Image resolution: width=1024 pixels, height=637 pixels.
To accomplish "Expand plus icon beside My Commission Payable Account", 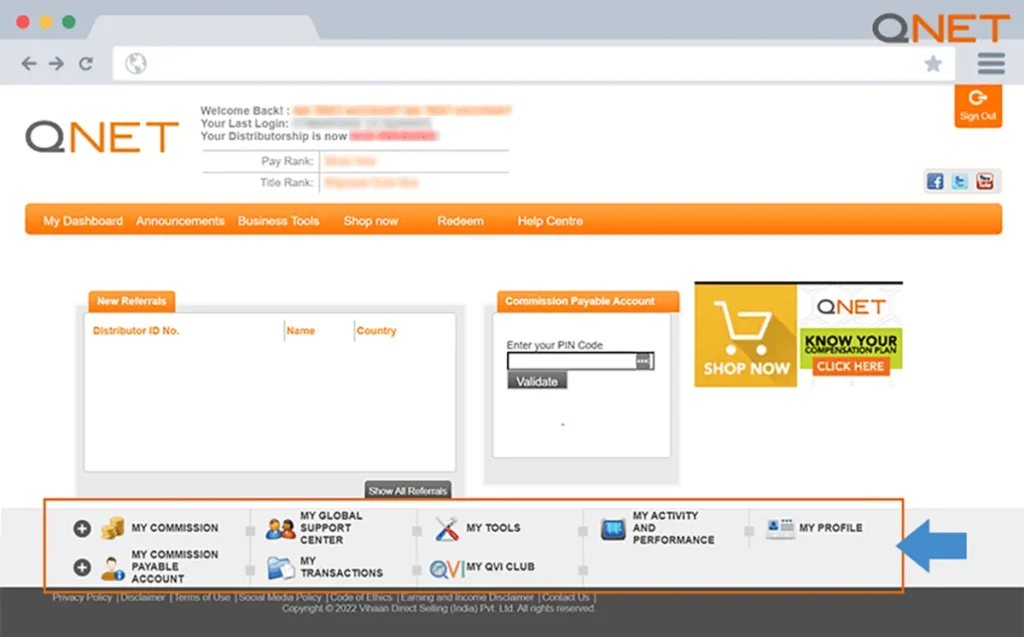I will [x=82, y=567].
